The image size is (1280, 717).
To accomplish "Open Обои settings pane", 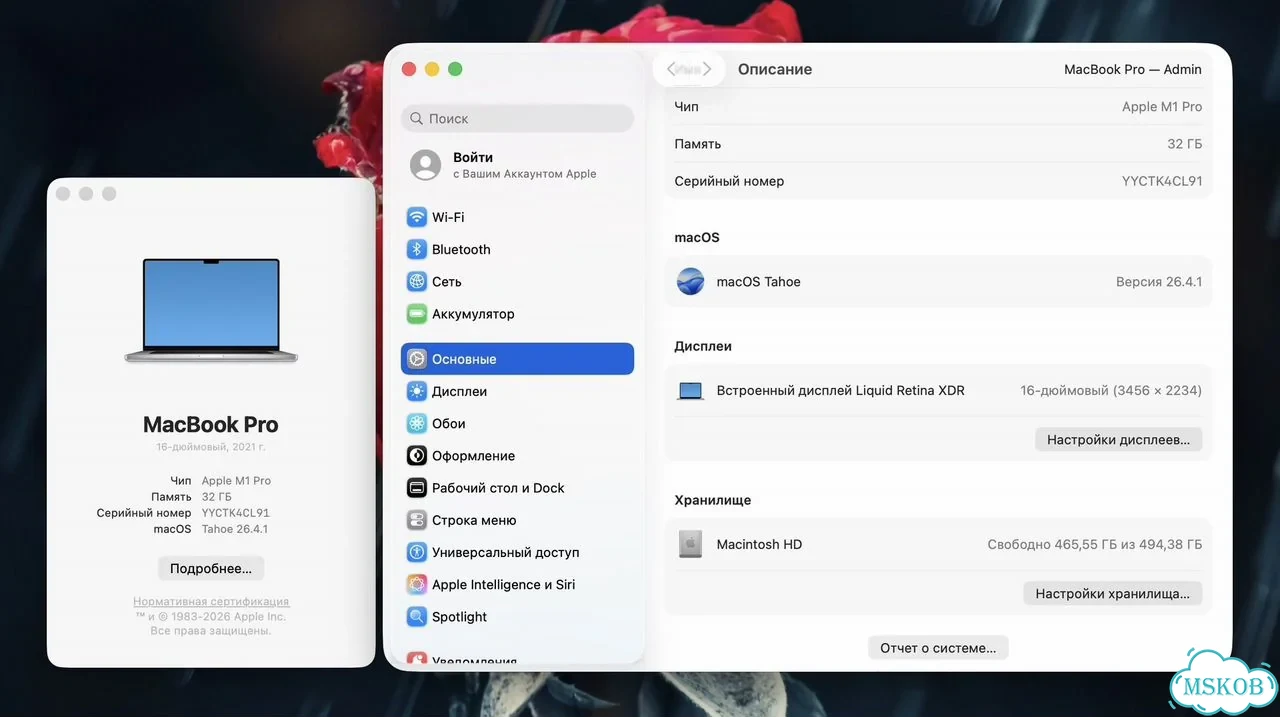I will [518, 423].
